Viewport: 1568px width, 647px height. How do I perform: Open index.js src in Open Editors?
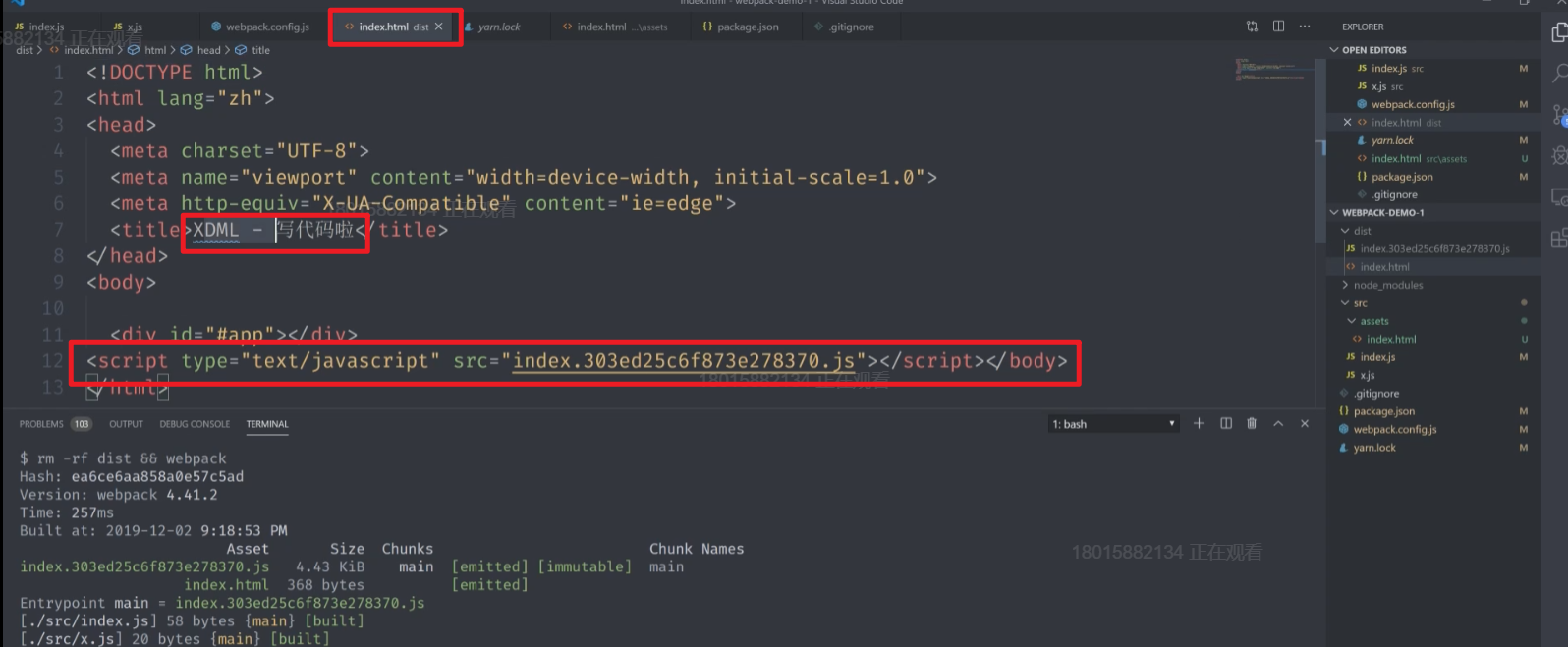[x=1432, y=69]
